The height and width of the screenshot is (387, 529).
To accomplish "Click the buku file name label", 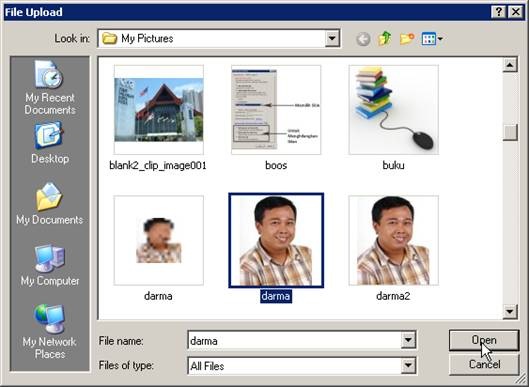I will coord(393,165).
